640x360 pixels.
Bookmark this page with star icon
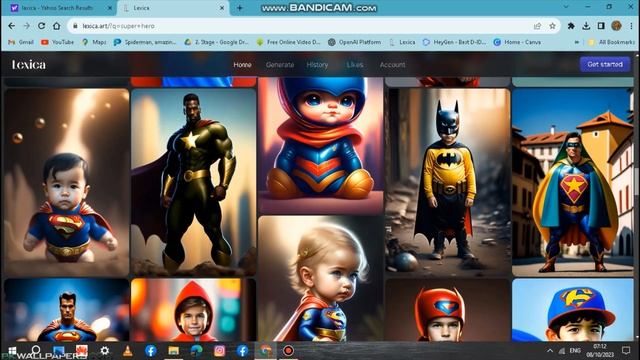552,26
